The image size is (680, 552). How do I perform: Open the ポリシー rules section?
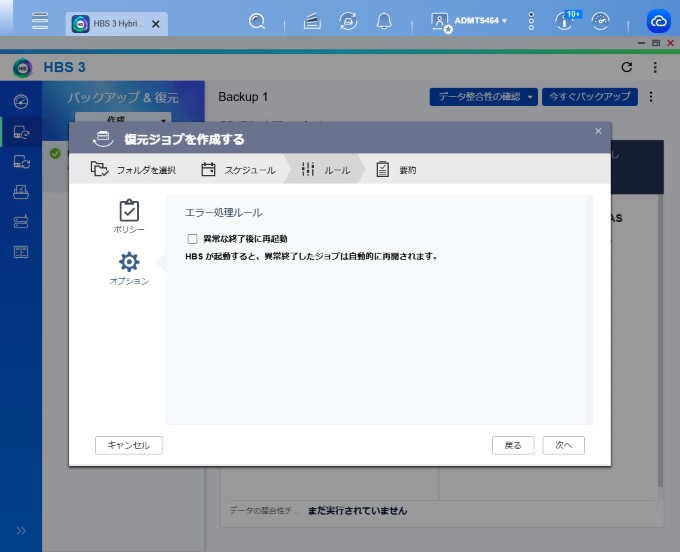[129, 216]
